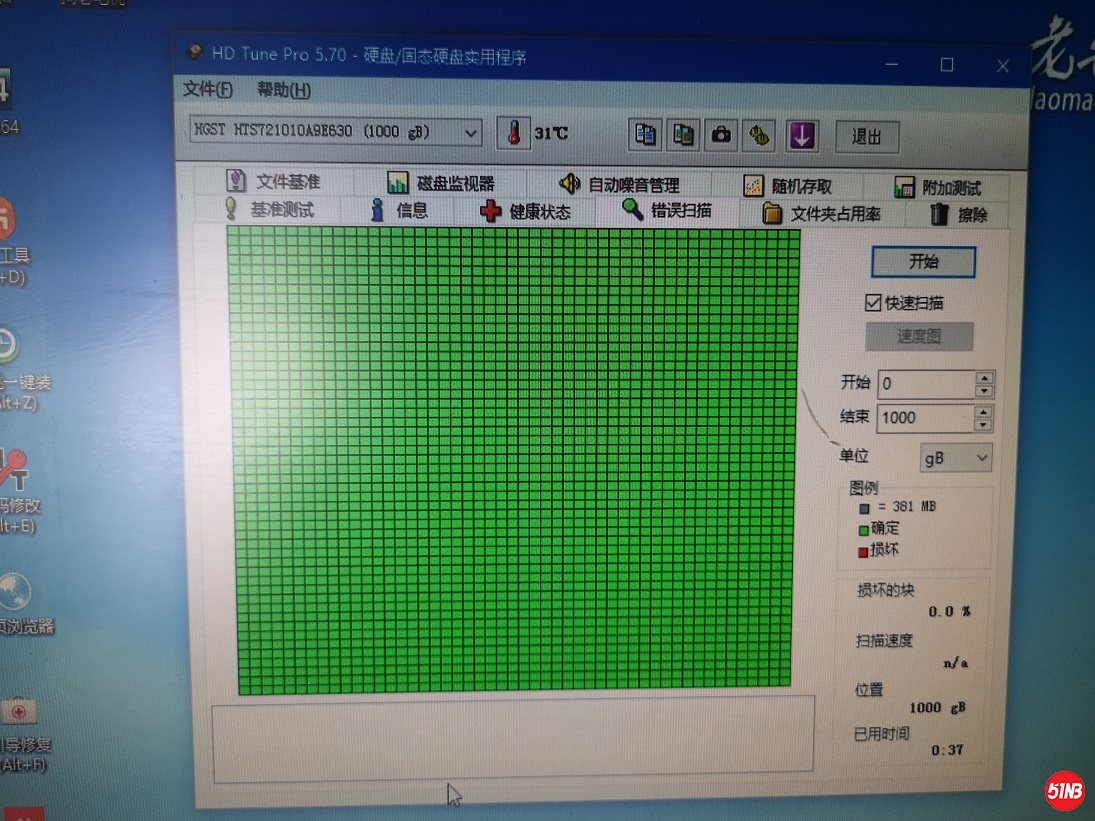Screen dimensions: 1095x821
Task: Increase 结束 value with up arrow
Action: [983, 412]
